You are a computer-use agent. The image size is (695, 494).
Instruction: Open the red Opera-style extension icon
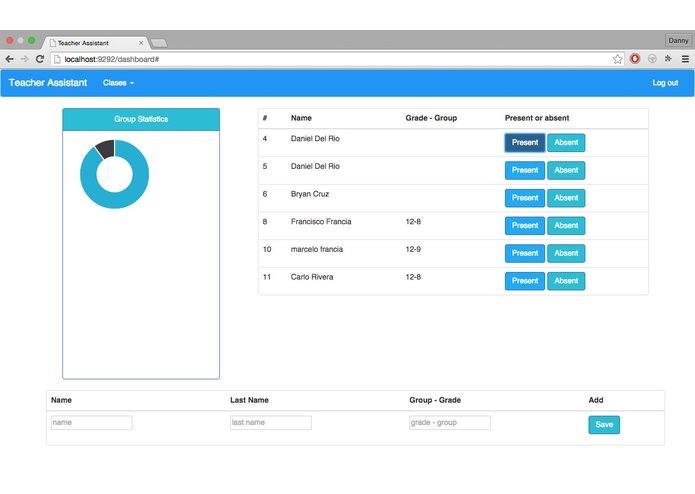point(635,58)
